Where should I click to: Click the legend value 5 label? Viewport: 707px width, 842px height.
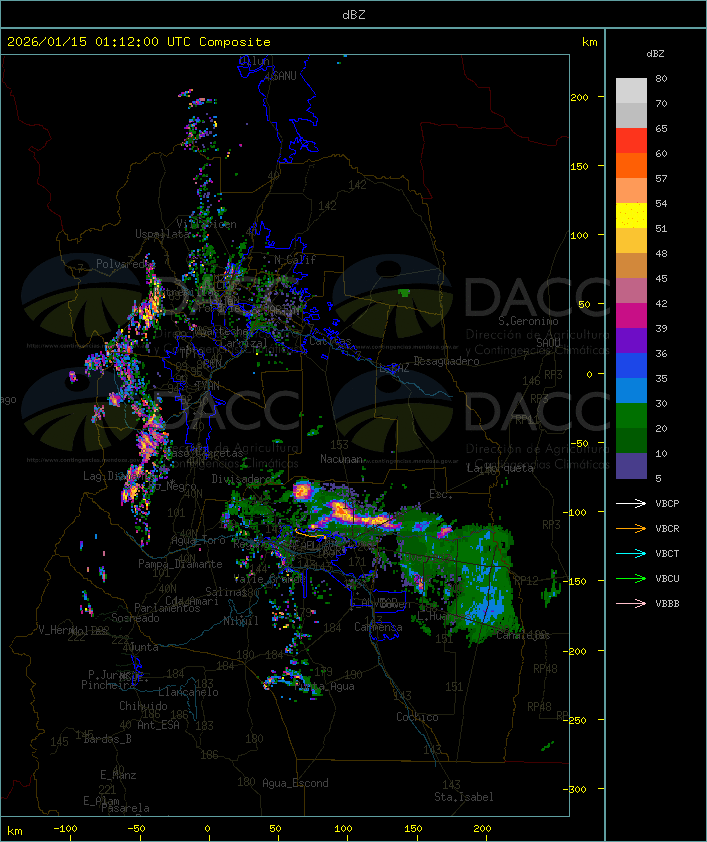(658, 478)
